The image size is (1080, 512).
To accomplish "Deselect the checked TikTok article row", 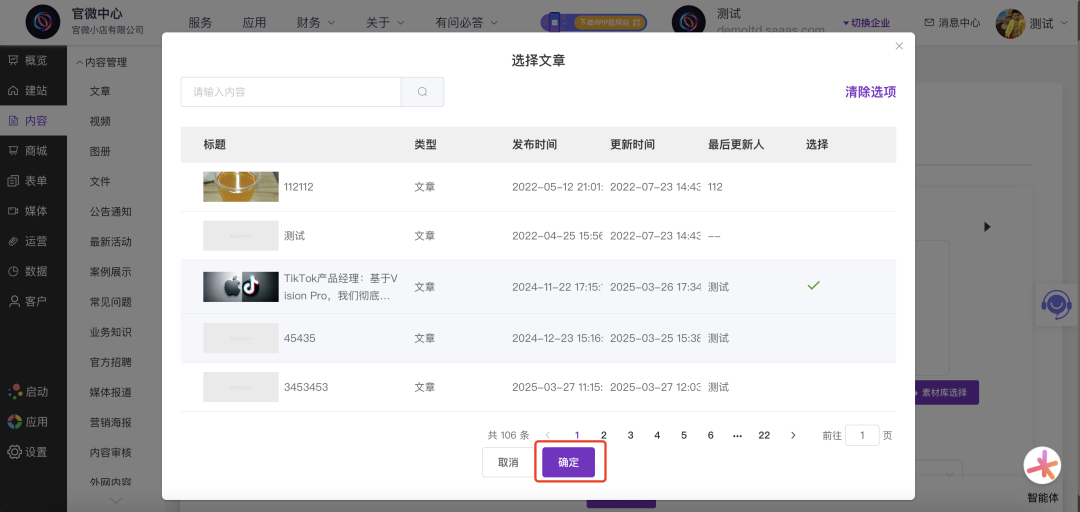I will click(x=813, y=286).
